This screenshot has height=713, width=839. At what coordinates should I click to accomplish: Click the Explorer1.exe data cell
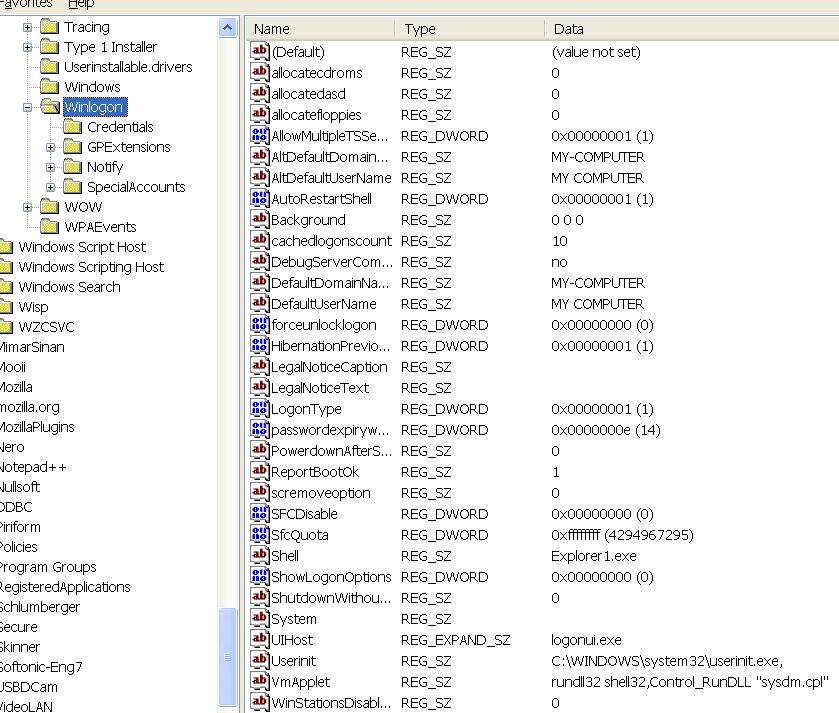593,556
